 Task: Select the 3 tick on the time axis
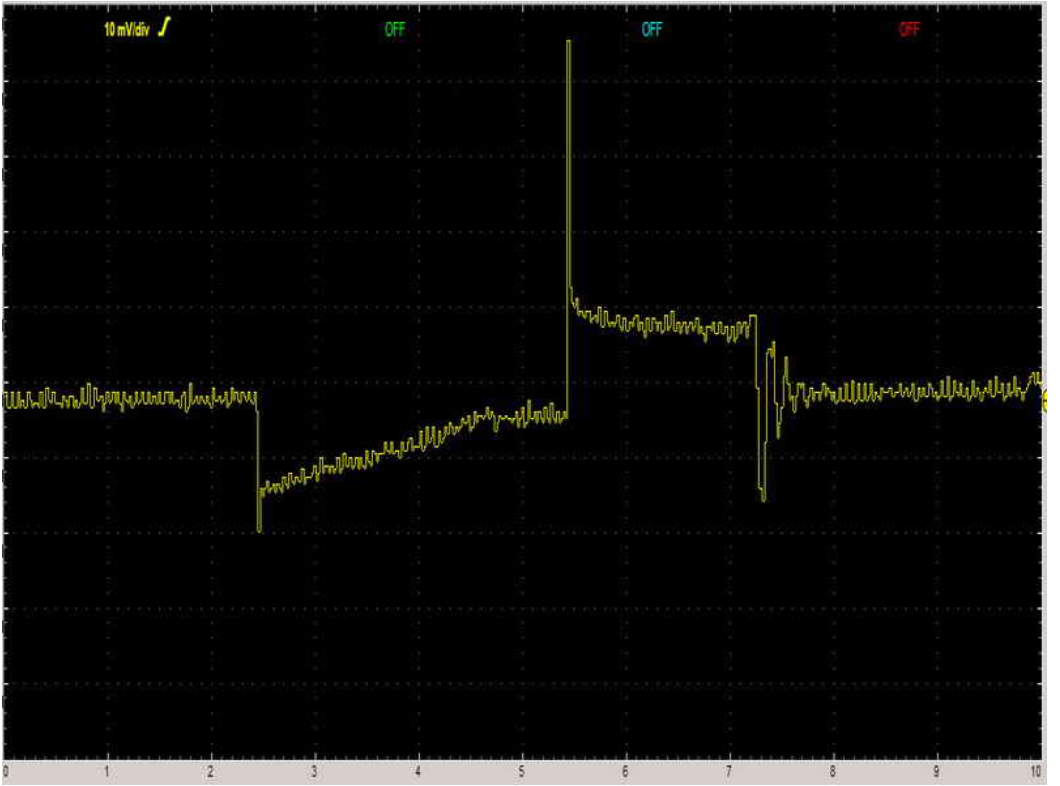click(315, 772)
